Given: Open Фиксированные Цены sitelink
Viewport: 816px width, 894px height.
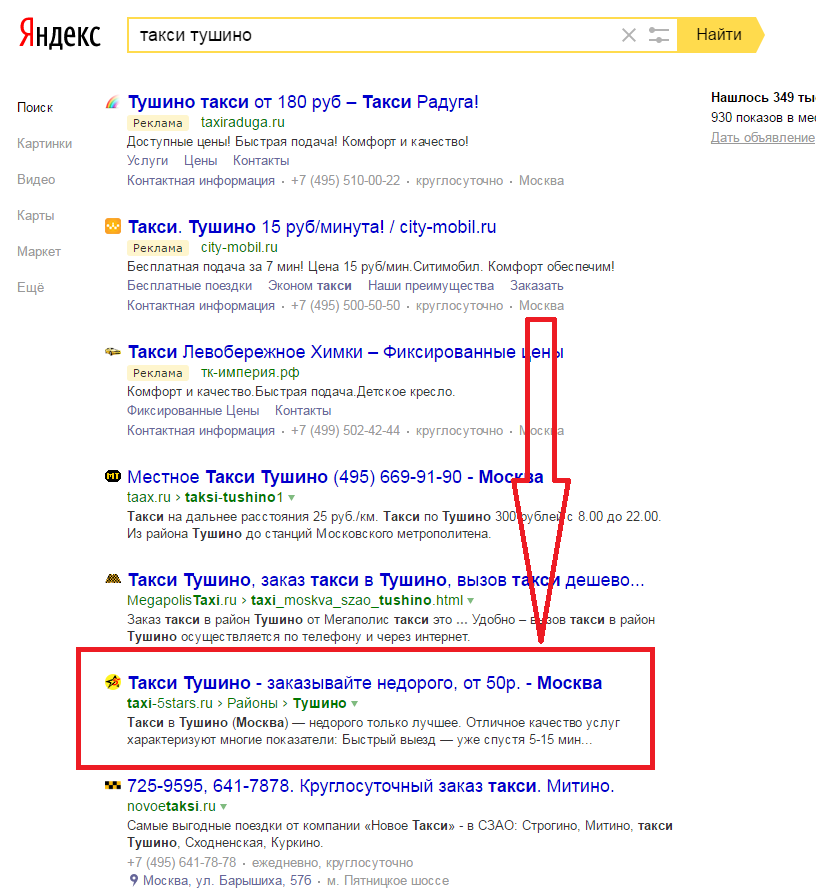Looking at the screenshot, I should point(193,411).
